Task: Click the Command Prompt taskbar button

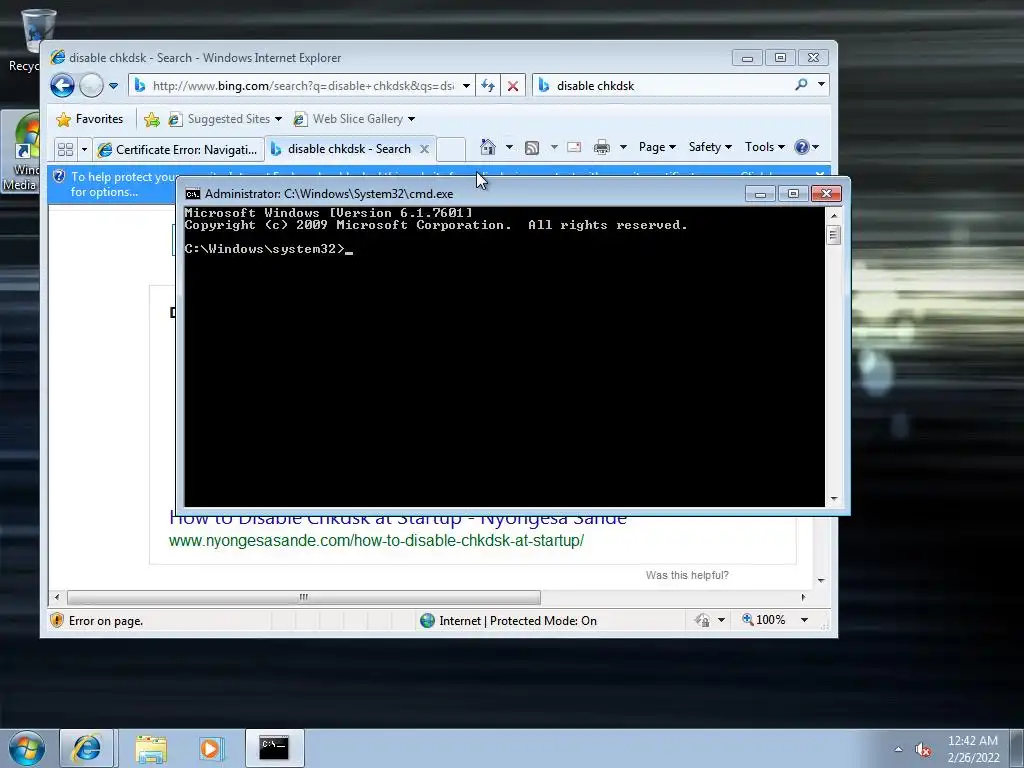Action: pos(274,748)
